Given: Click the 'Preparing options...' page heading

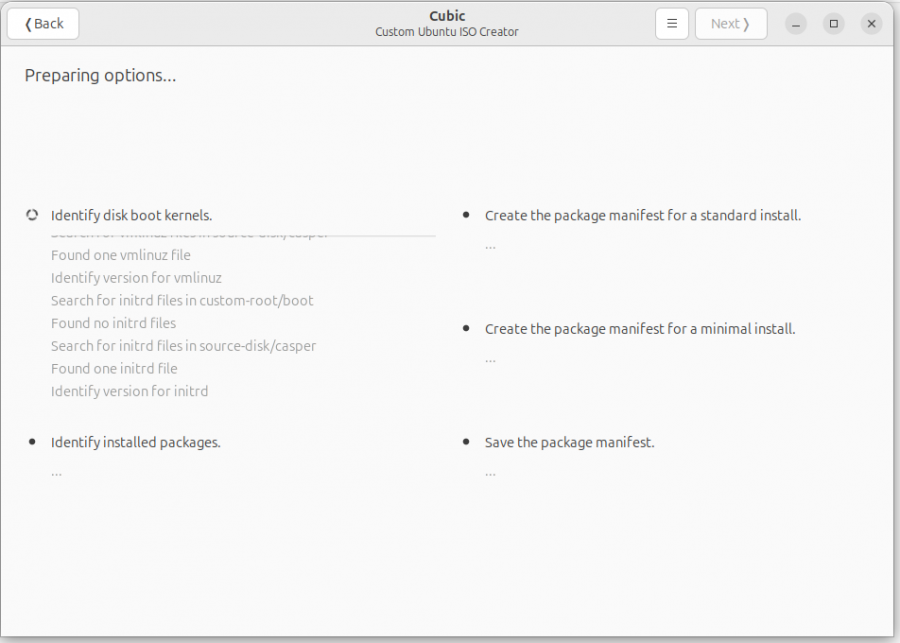Looking at the screenshot, I should [x=100, y=76].
